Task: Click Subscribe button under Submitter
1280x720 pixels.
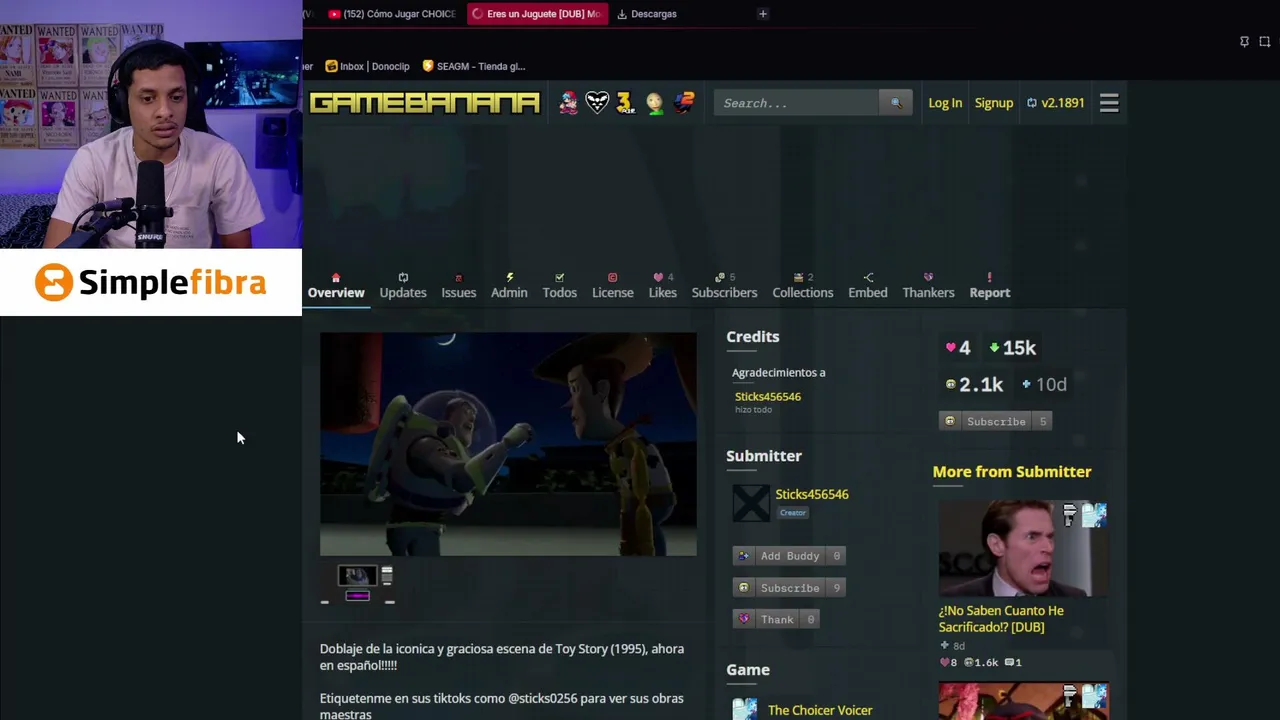Action: (790, 588)
